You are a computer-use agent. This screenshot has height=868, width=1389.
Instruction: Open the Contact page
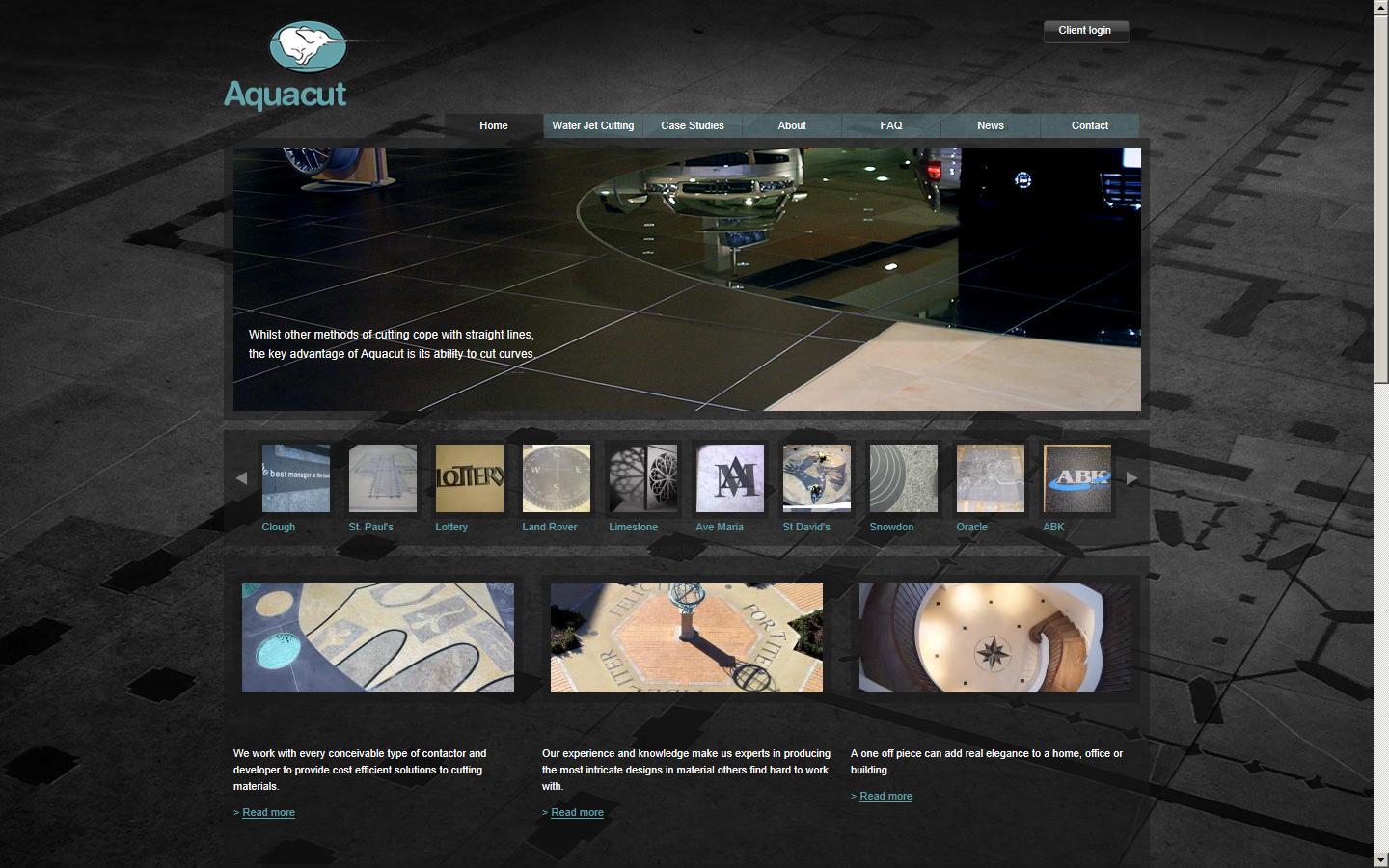click(1089, 125)
